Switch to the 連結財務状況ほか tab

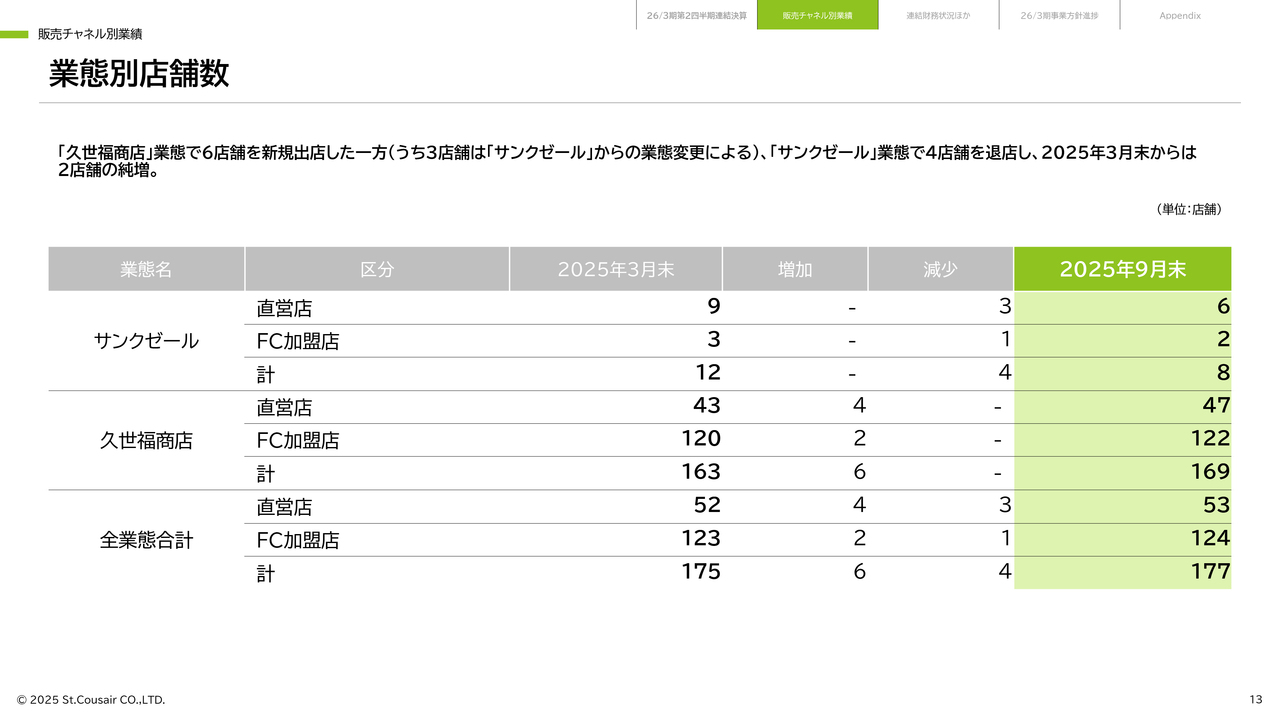click(938, 16)
